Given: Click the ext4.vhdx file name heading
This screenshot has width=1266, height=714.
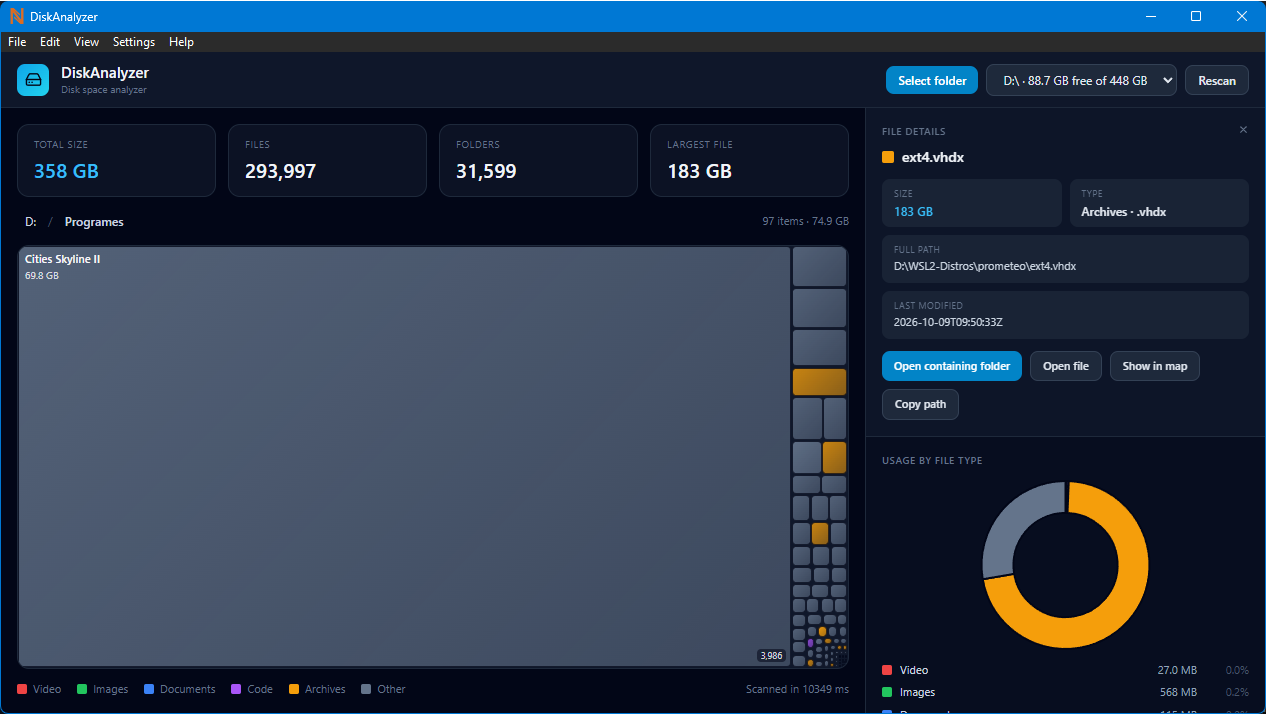Looking at the screenshot, I should [x=933, y=157].
